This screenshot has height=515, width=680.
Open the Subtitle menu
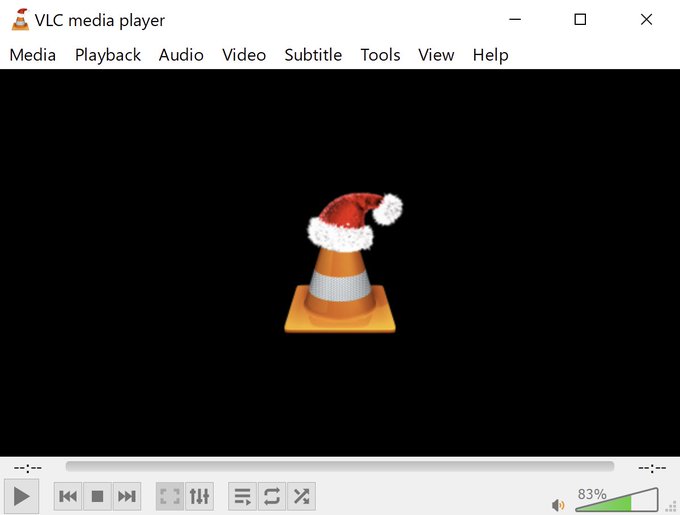(313, 55)
